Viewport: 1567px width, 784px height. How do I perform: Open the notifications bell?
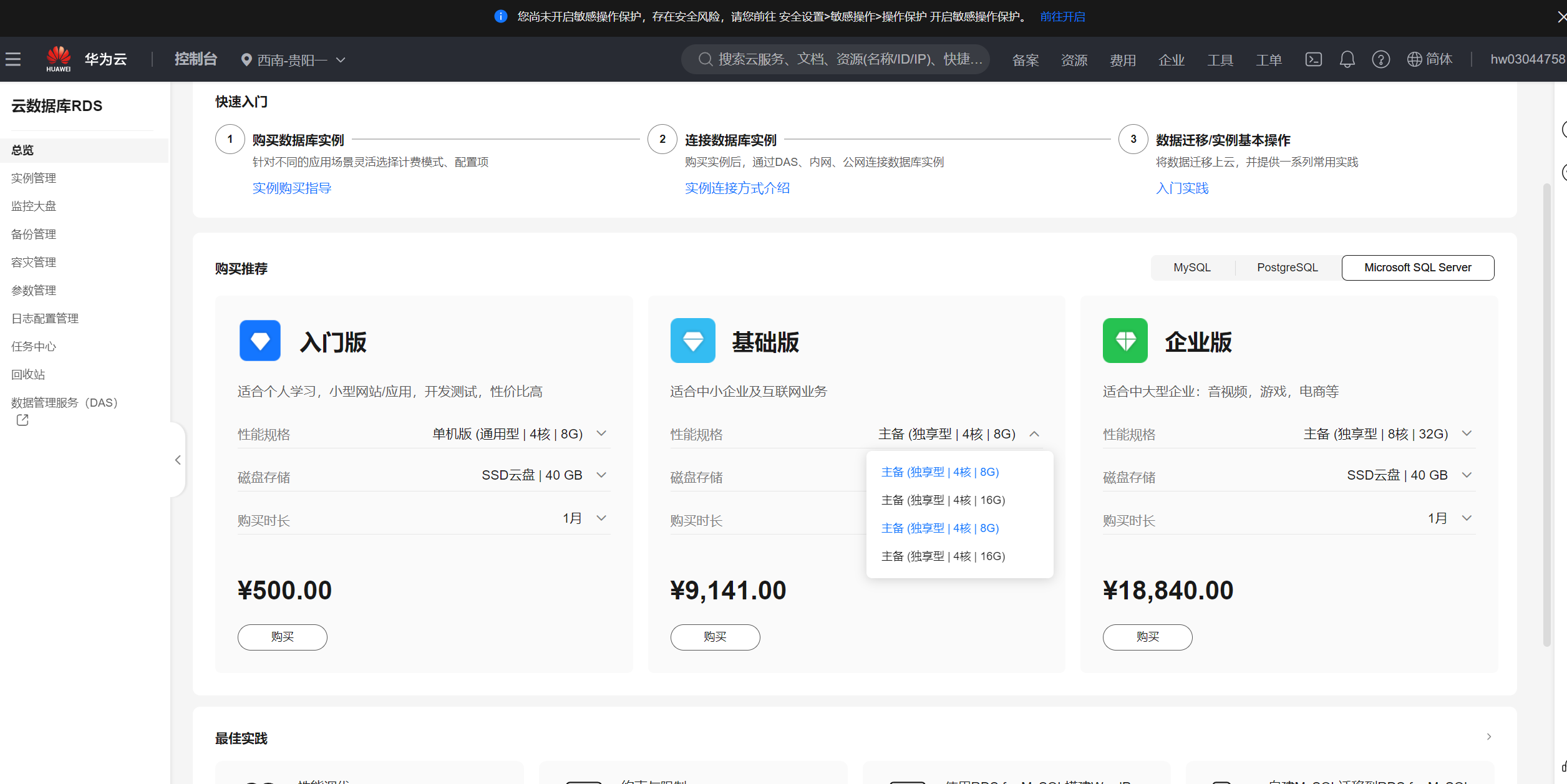(x=1347, y=59)
